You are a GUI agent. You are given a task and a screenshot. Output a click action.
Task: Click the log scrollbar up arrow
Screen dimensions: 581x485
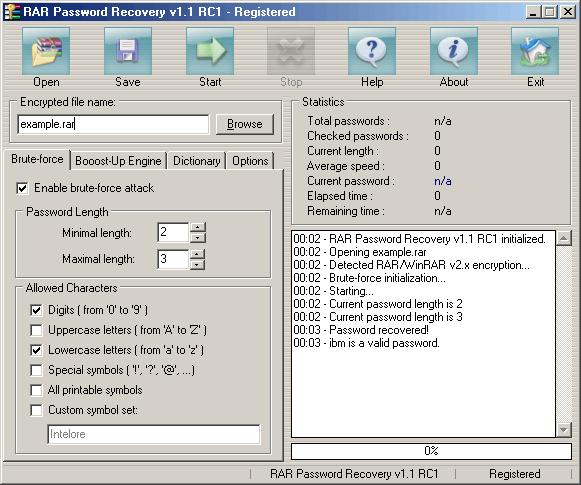coord(564,238)
